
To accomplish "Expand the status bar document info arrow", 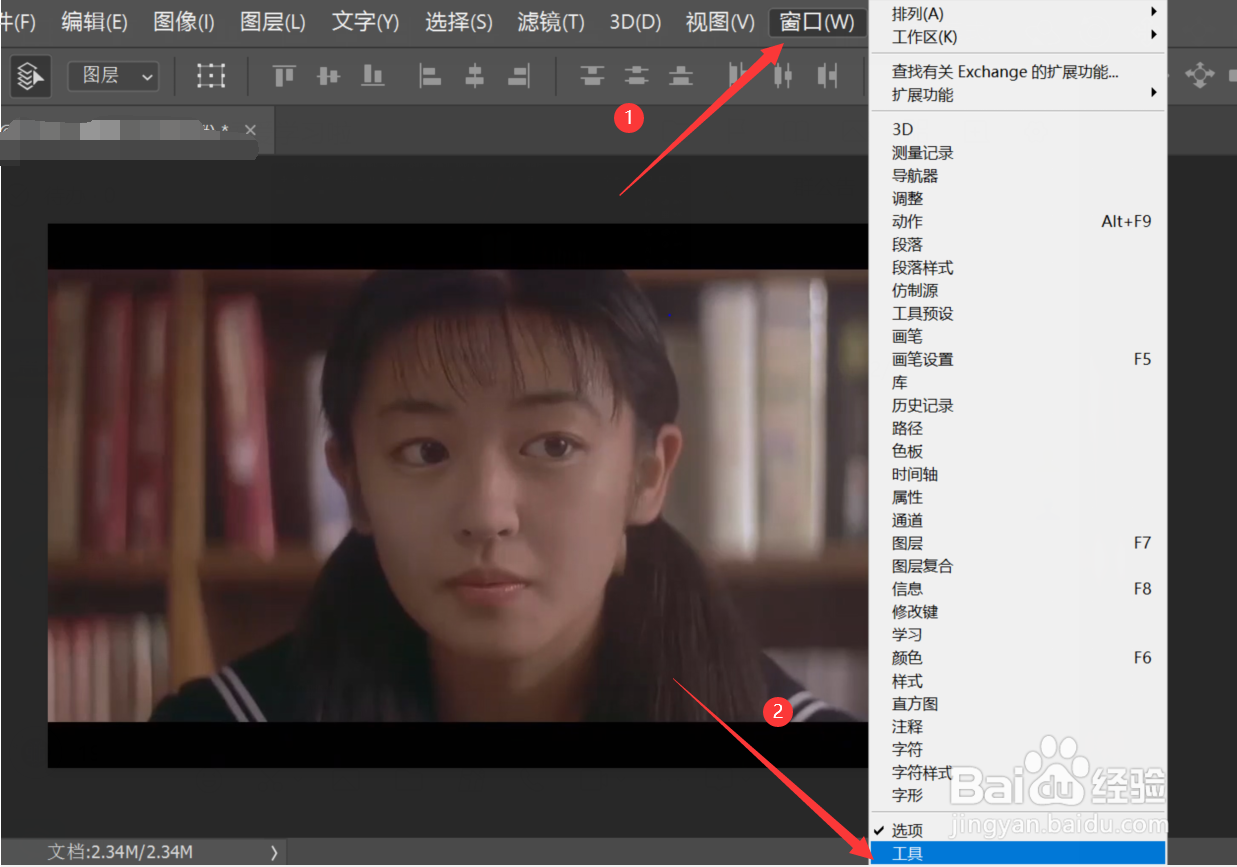I will 274,853.
